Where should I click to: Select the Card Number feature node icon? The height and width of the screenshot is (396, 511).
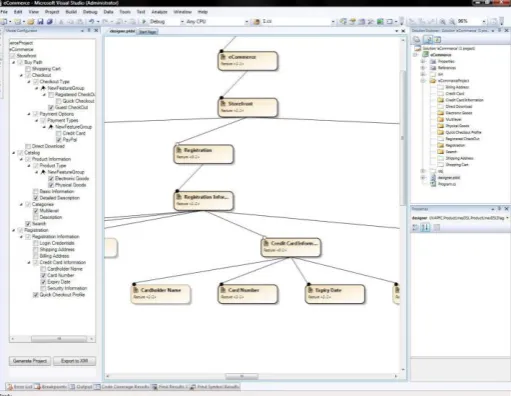224,290
